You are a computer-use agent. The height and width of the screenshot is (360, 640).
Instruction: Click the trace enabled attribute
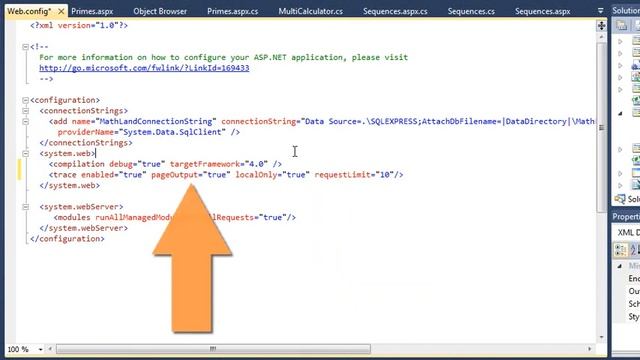pos(113,174)
